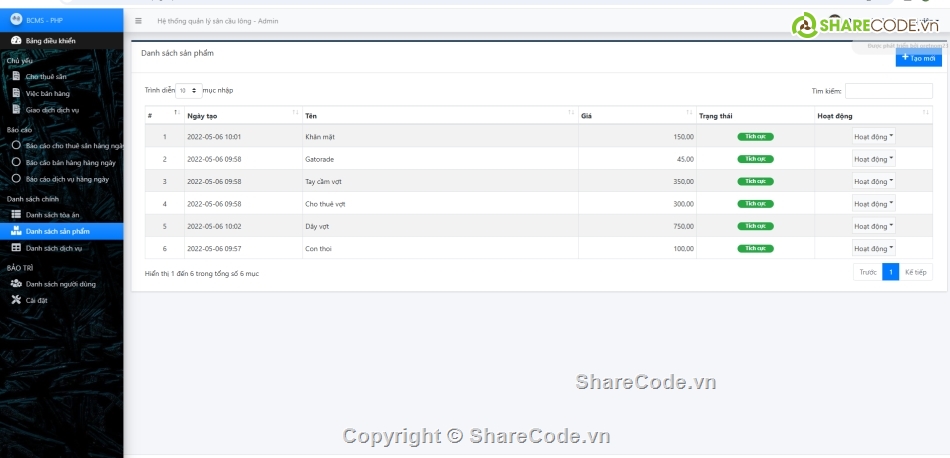Viewport: 950px width, 458px height.
Task: Expand Hoạt động dropdown for Dây vợt row
Action: click(873, 227)
